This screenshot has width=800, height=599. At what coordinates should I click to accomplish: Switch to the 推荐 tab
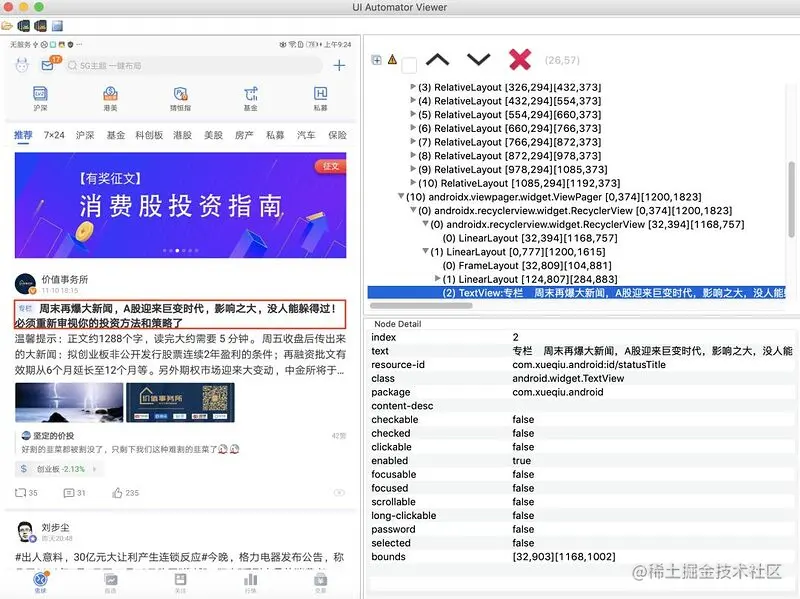click(23, 135)
